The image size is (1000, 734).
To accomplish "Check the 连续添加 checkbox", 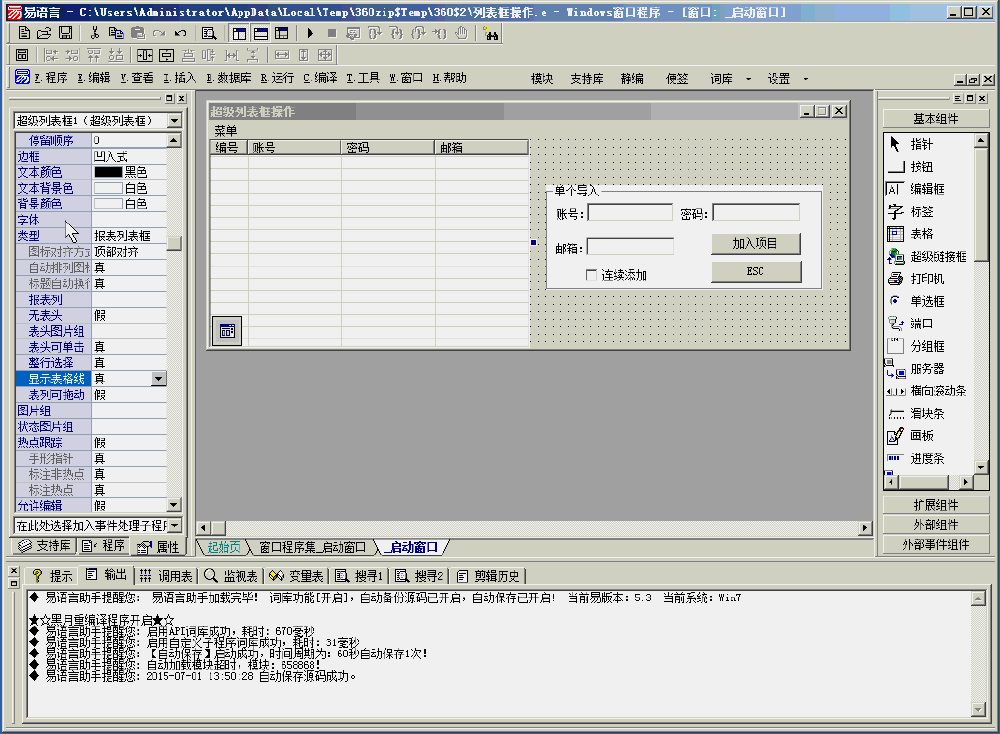I will 591,275.
